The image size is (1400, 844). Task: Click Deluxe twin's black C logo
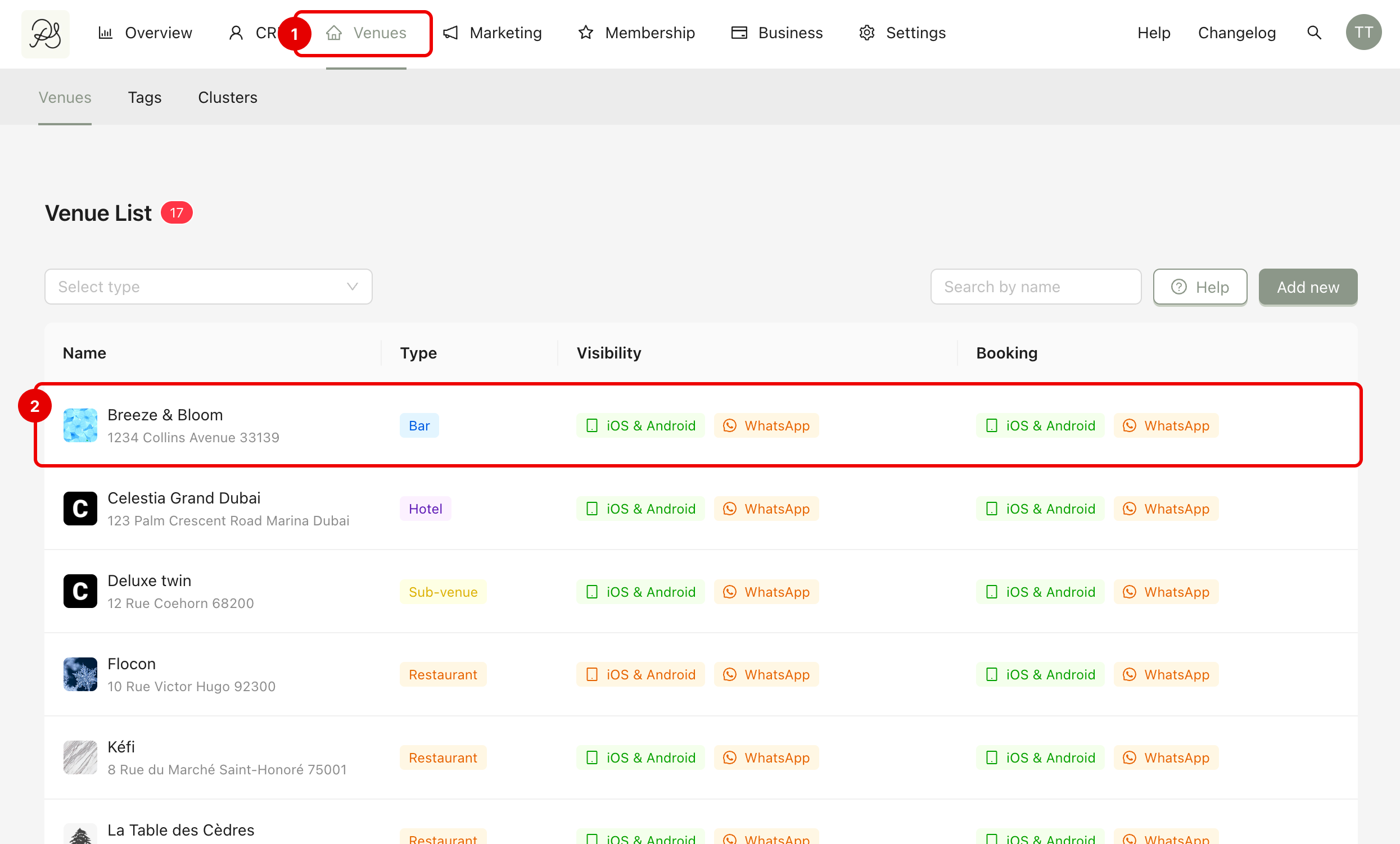80,591
